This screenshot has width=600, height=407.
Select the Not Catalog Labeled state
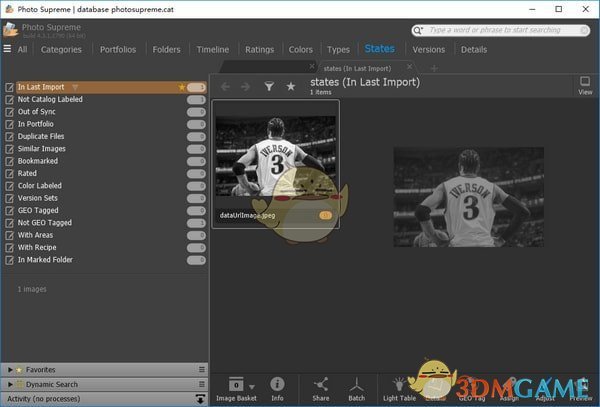[x=50, y=99]
